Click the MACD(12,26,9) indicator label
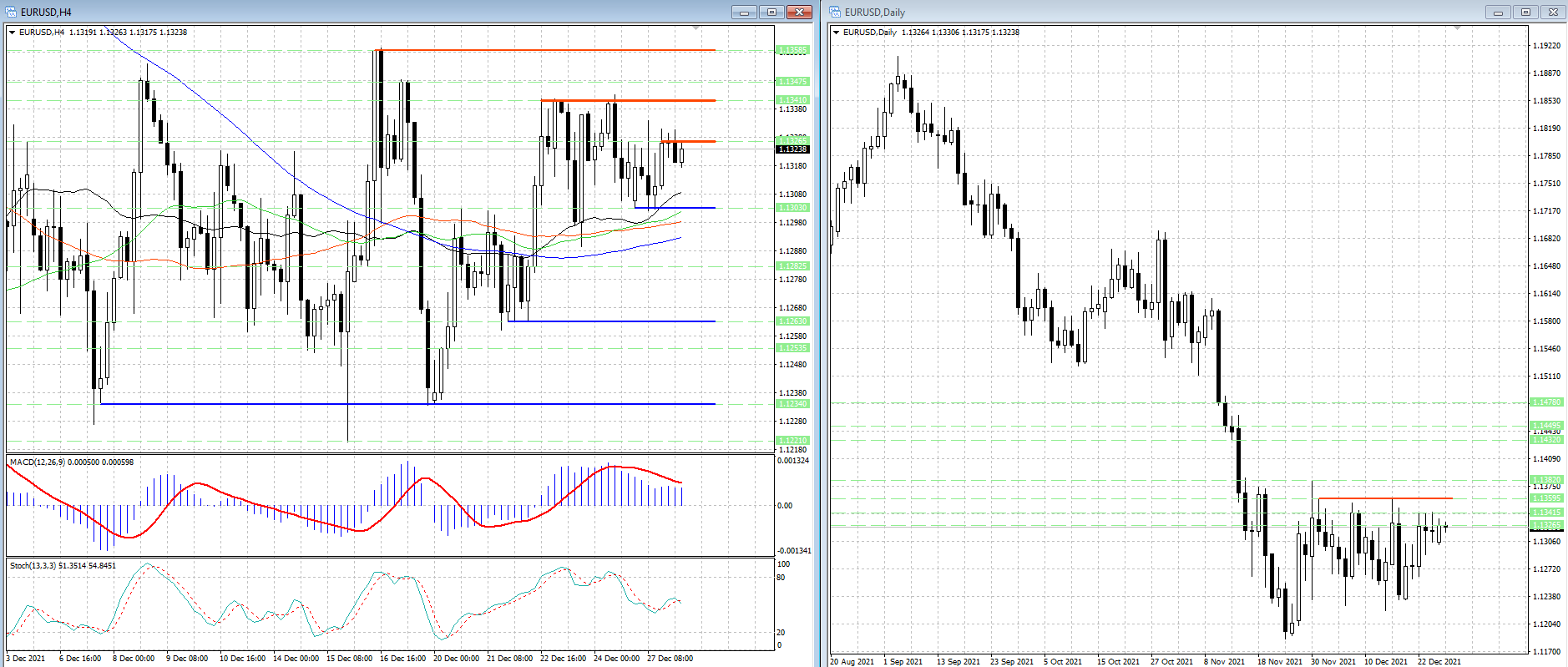The height and width of the screenshot is (667, 1568). [71, 462]
